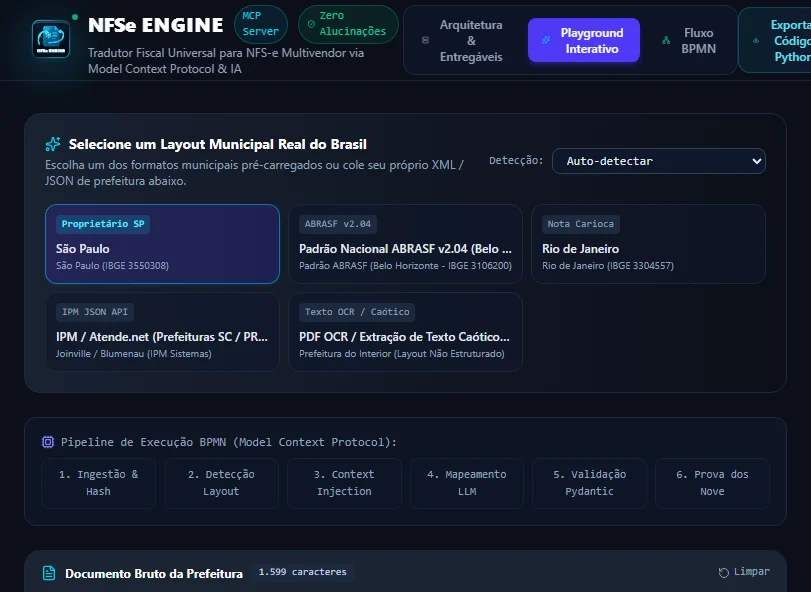Screen dimensions: 811x592
Task: Click the NFSe ENGINE title text
Action: pyautogui.click(x=156, y=25)
